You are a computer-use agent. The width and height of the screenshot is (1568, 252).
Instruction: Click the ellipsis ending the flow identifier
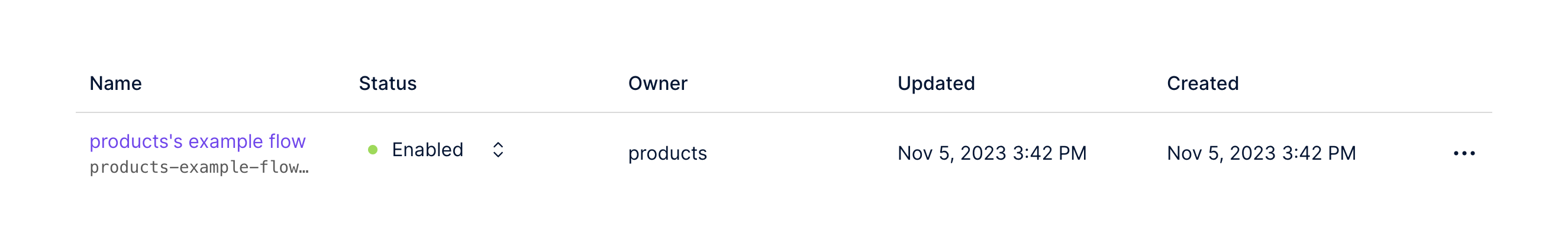(304, 169)
